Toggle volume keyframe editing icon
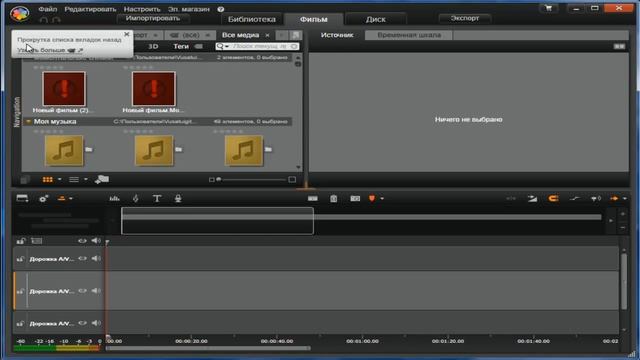The height and width of the screenshot is (360, 640). click(575, 198)
